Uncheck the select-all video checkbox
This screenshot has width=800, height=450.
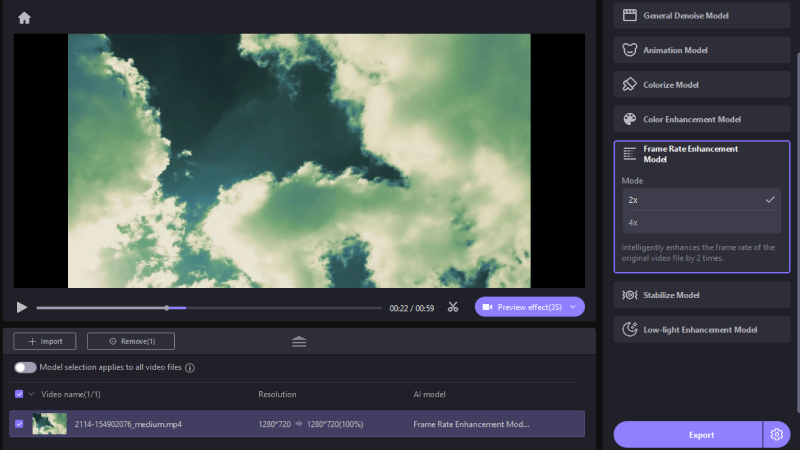point(19,394)
